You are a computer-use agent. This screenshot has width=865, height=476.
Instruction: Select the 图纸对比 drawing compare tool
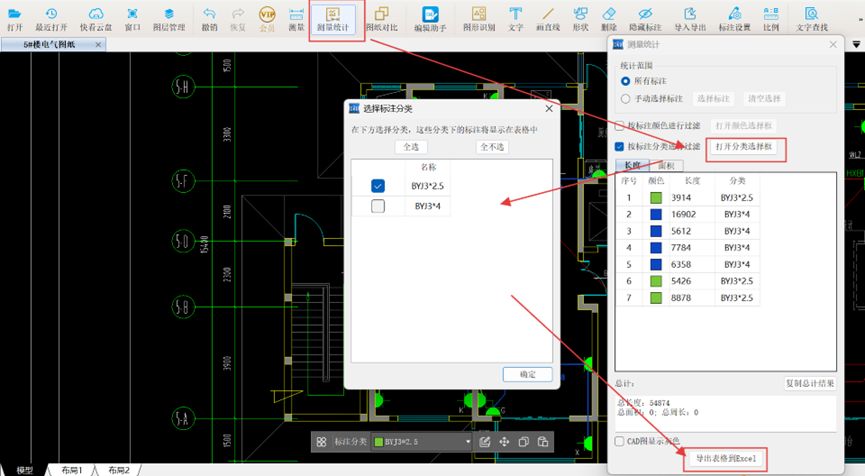click(x=382, y=18)
